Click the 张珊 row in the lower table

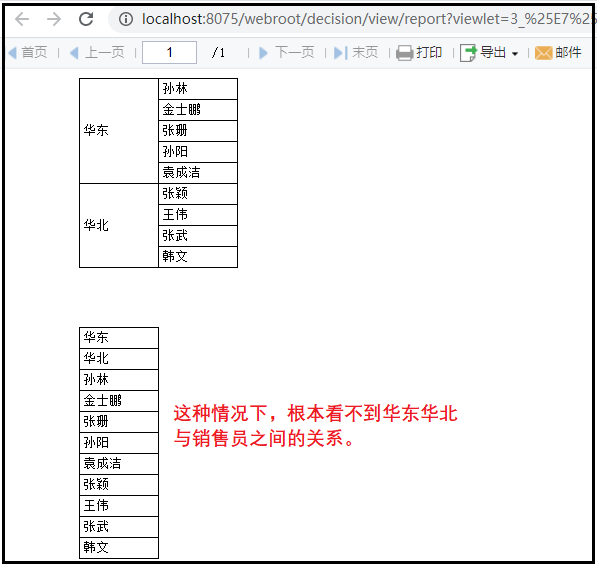(x=119, y=422)
